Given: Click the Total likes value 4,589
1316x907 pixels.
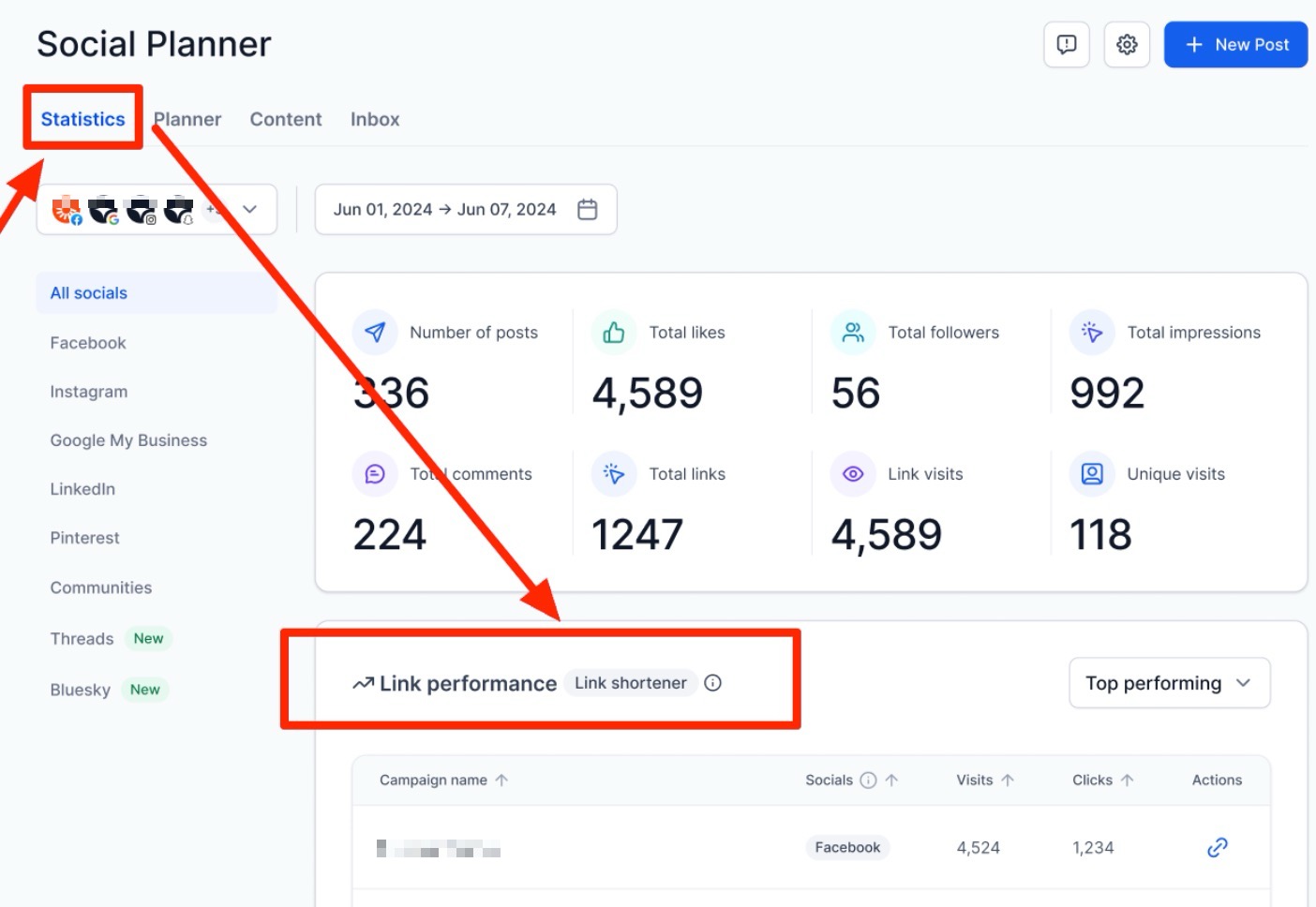Looking at the screenshot, I should [648, 394].
